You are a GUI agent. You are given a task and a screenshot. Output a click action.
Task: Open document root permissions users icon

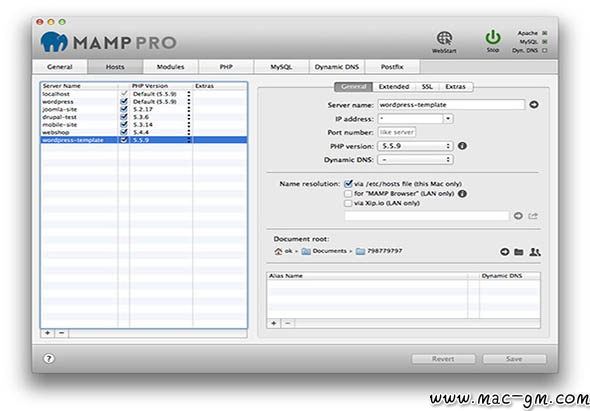pos(535,252)
